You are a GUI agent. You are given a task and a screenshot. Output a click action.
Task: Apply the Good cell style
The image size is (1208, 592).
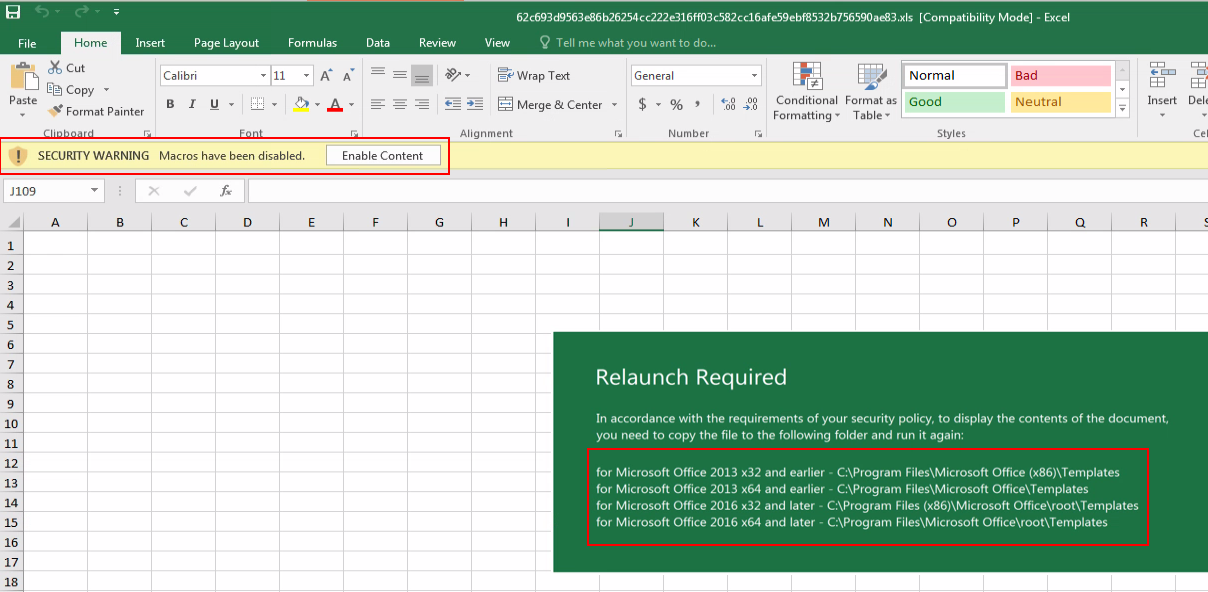pyautogui.click(x=955, y=102)
